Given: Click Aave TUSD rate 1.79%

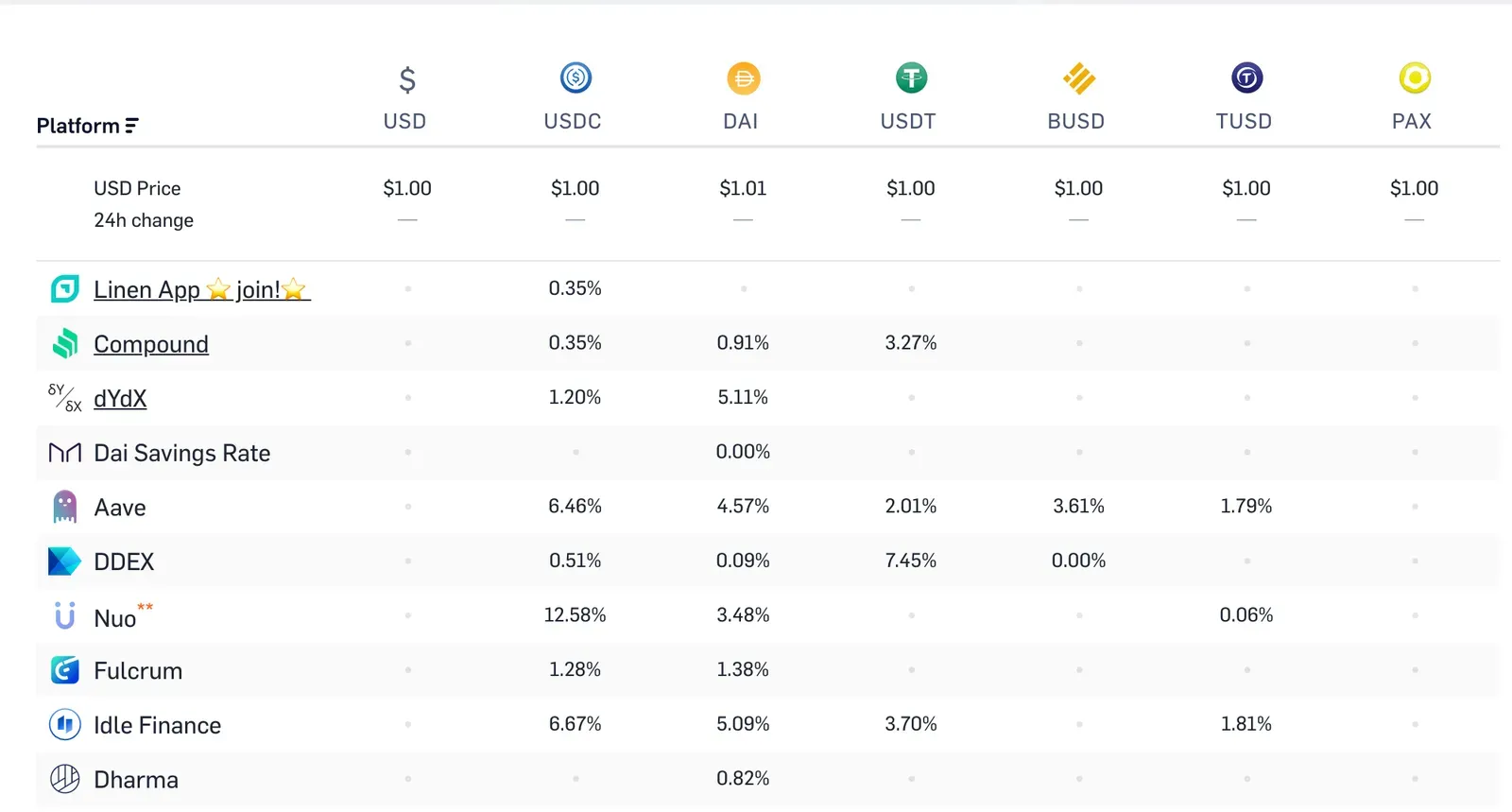Looking at the screenshot, I should click(1246, 506).
